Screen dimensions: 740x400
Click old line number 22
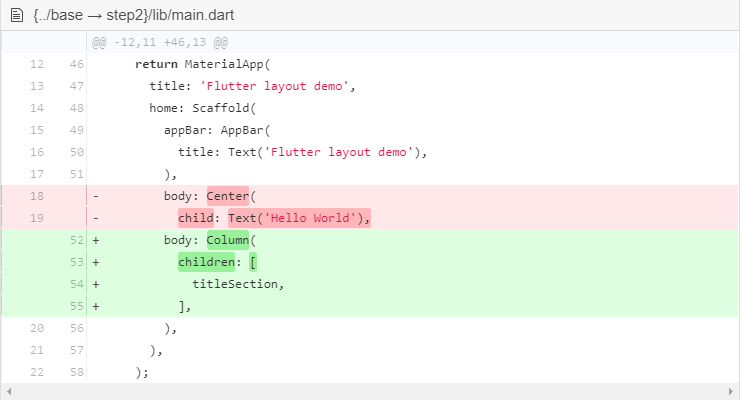37,372
